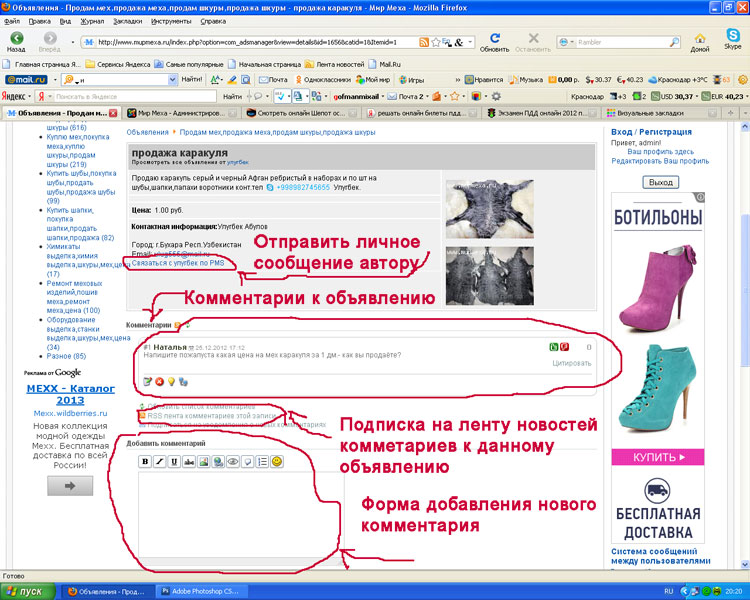Switch to Adobe Photoshop CS taskbar item

coord(202,591)
